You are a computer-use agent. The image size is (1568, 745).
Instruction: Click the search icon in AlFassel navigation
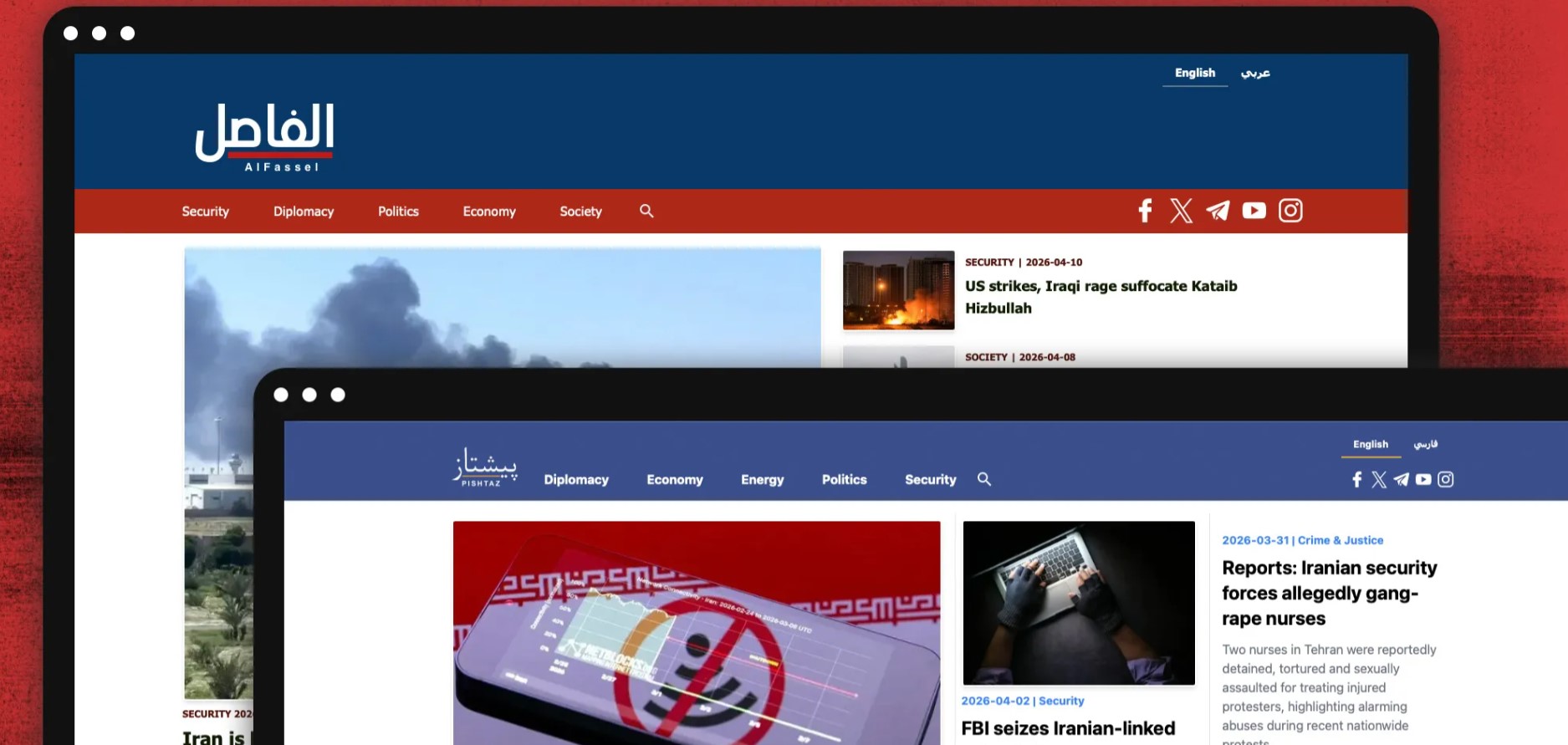[646, 211]
